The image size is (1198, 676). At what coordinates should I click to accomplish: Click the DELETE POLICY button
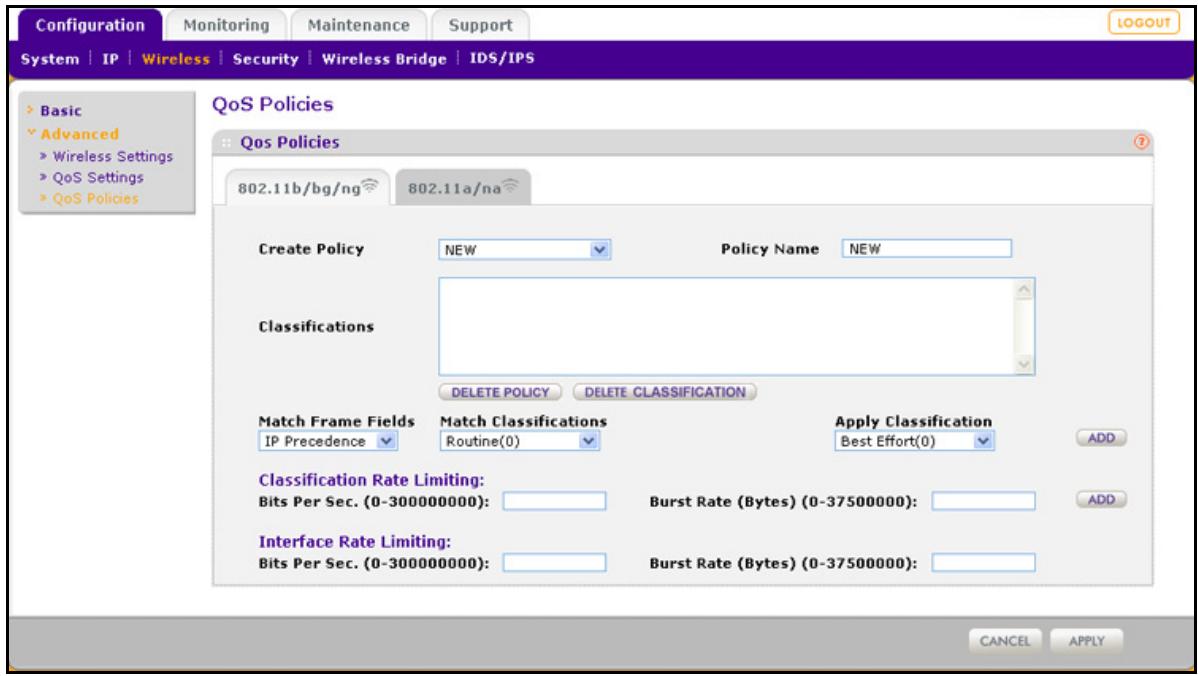tap(500, 392)
